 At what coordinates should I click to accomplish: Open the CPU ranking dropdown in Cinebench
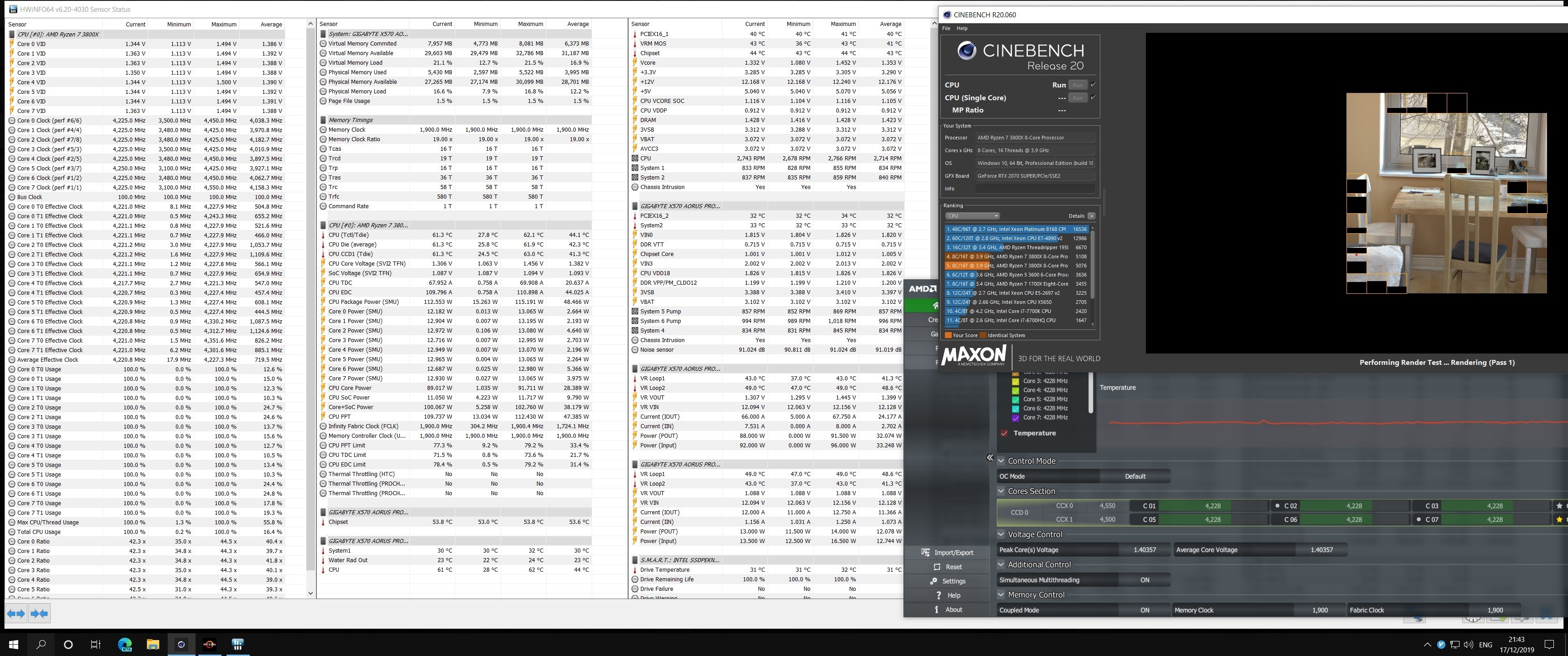pyautogui.click(x=972, y=216)
